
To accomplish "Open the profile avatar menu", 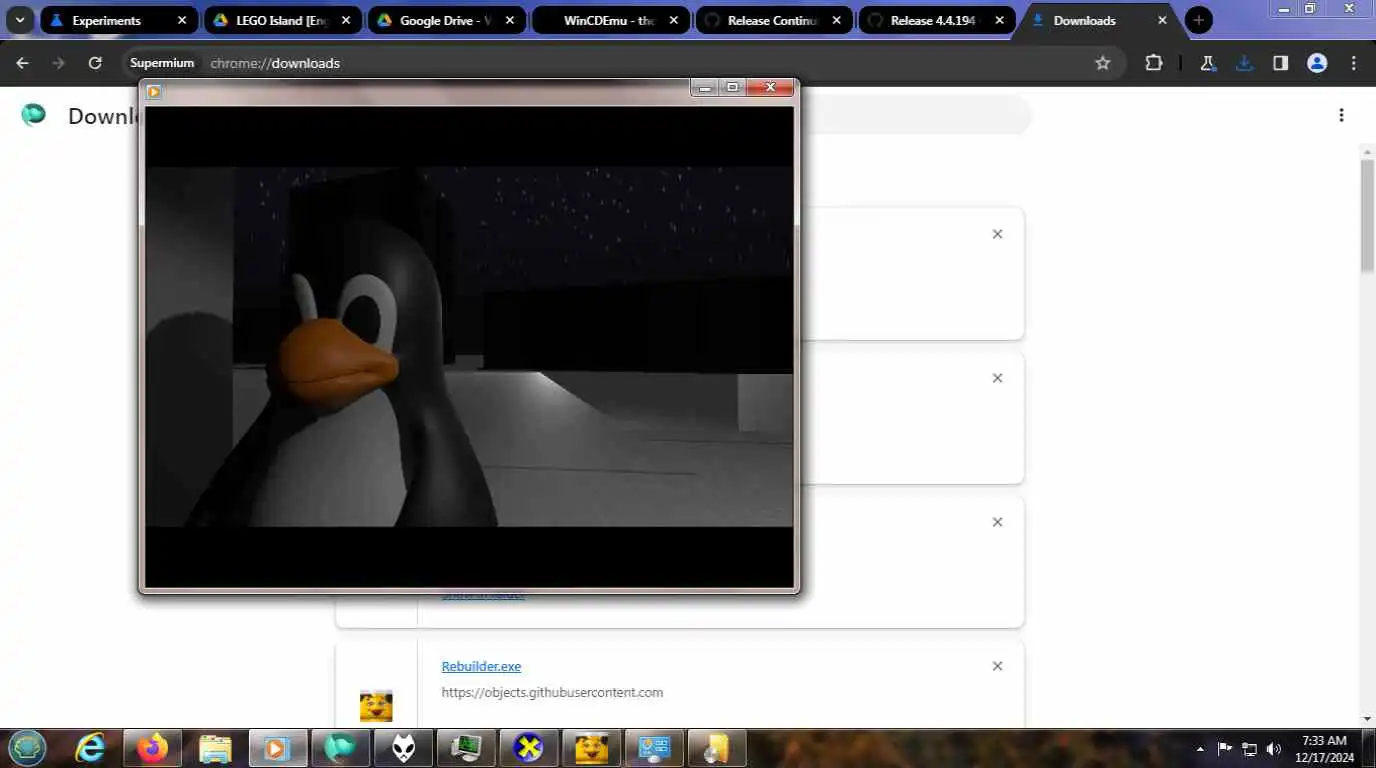I will 1317,63.
